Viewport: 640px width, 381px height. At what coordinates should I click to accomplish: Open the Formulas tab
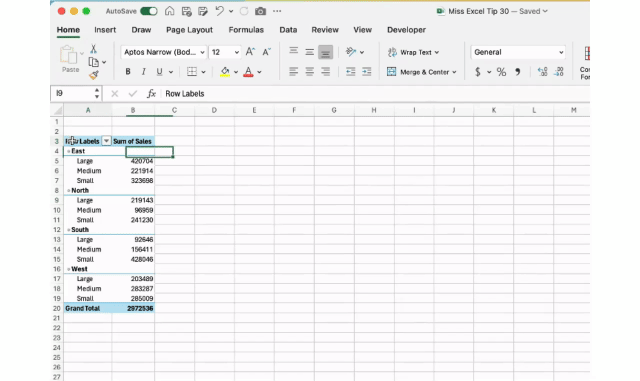coord(246,30)
